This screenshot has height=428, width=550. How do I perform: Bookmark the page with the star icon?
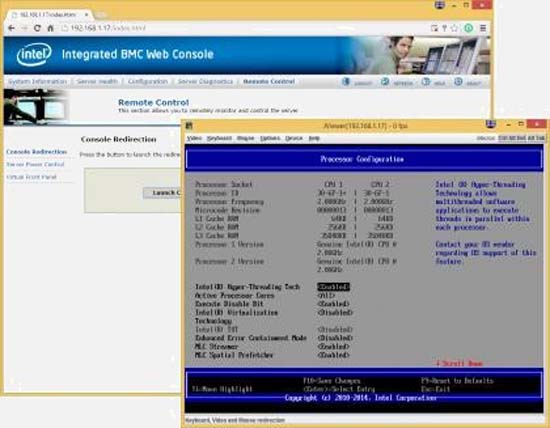[x=454, y=28]
